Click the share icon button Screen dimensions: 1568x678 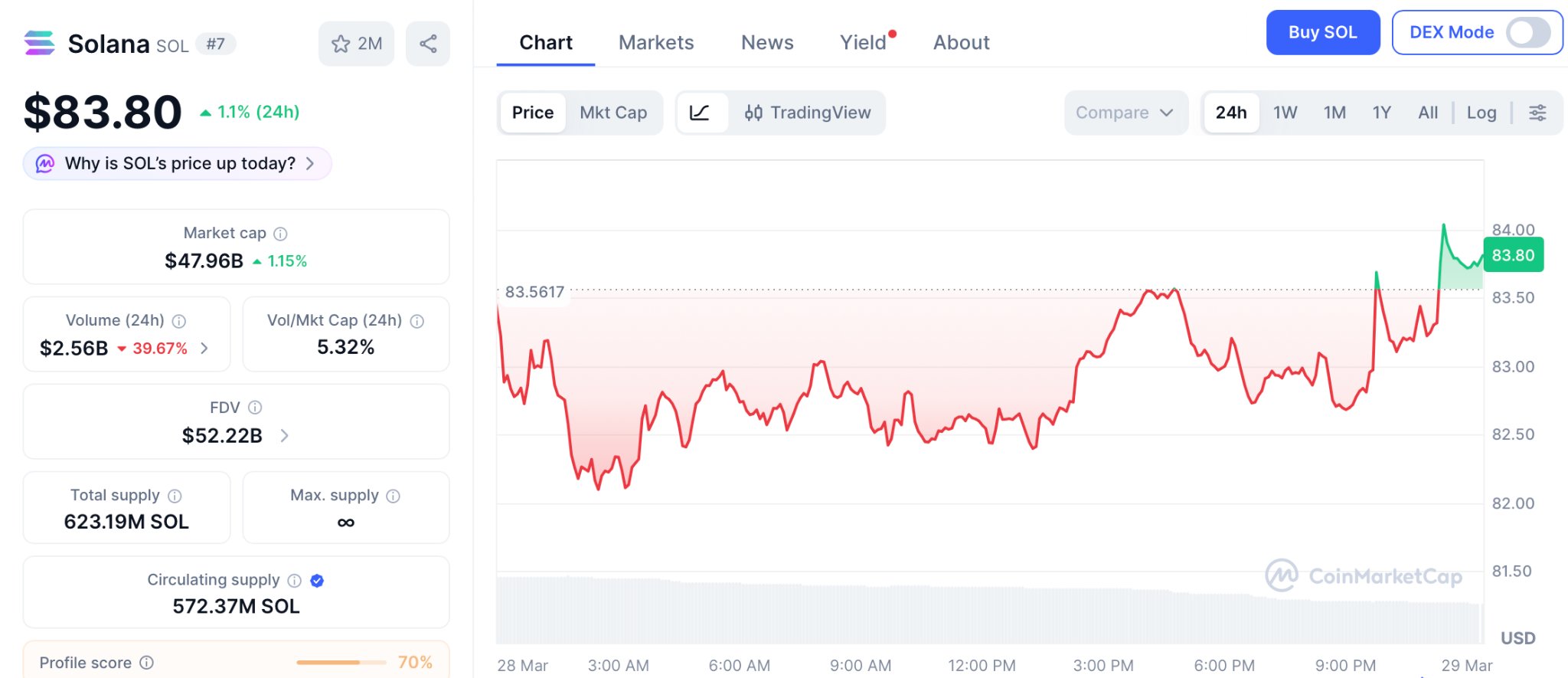point(428,44)
